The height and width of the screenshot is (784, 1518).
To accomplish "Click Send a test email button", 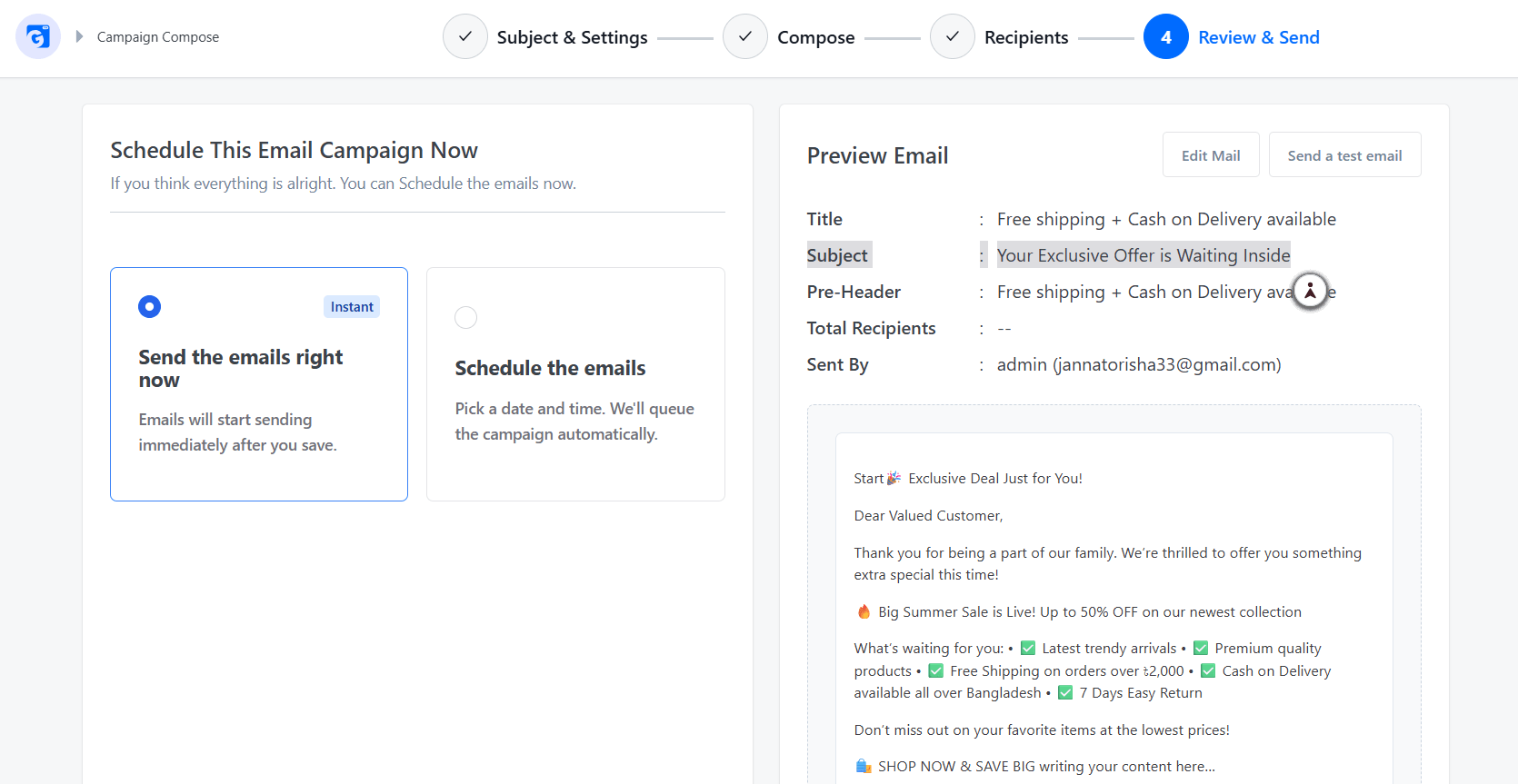I will [x=1344, y=154].
